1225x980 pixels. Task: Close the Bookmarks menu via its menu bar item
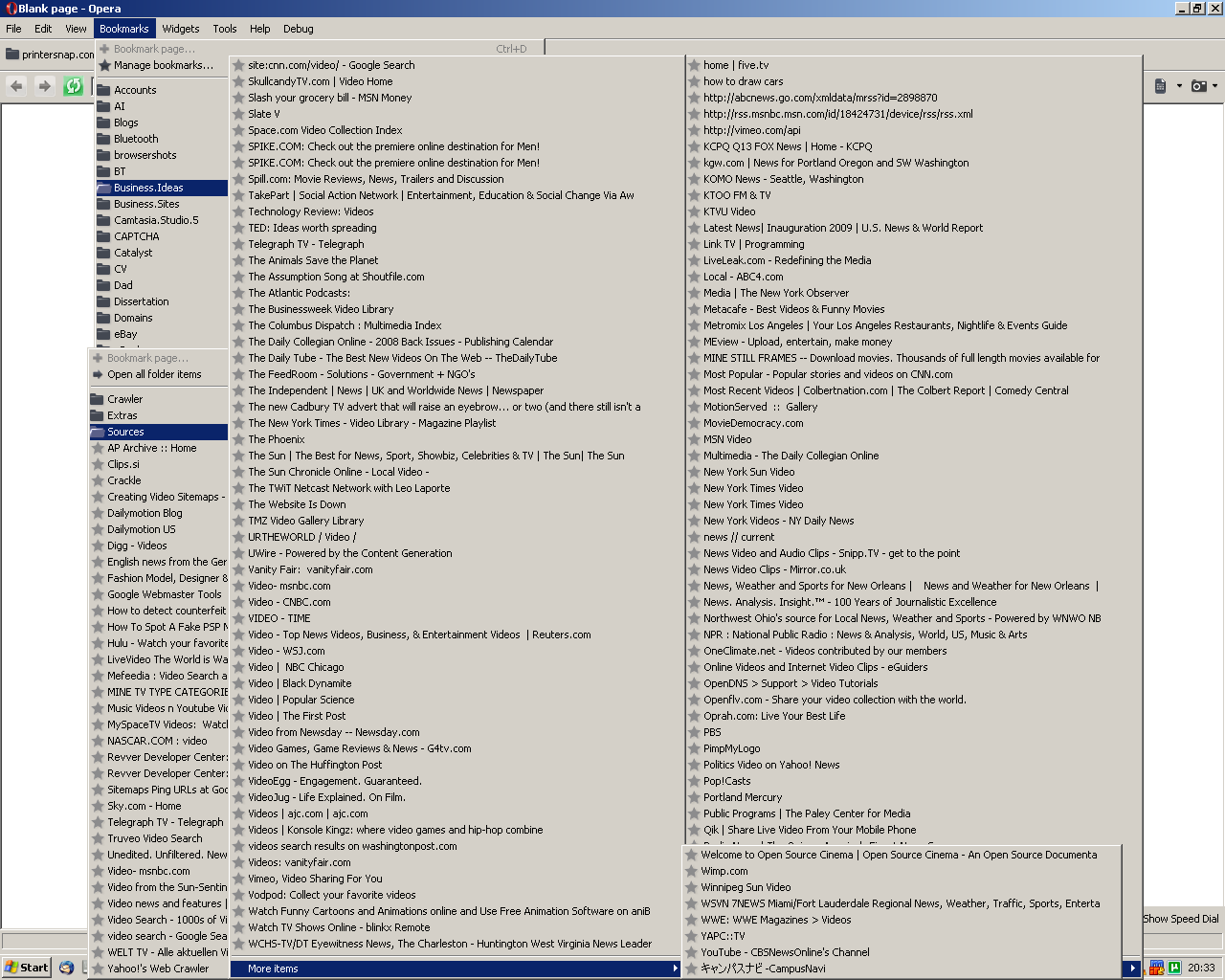(124, 29)
